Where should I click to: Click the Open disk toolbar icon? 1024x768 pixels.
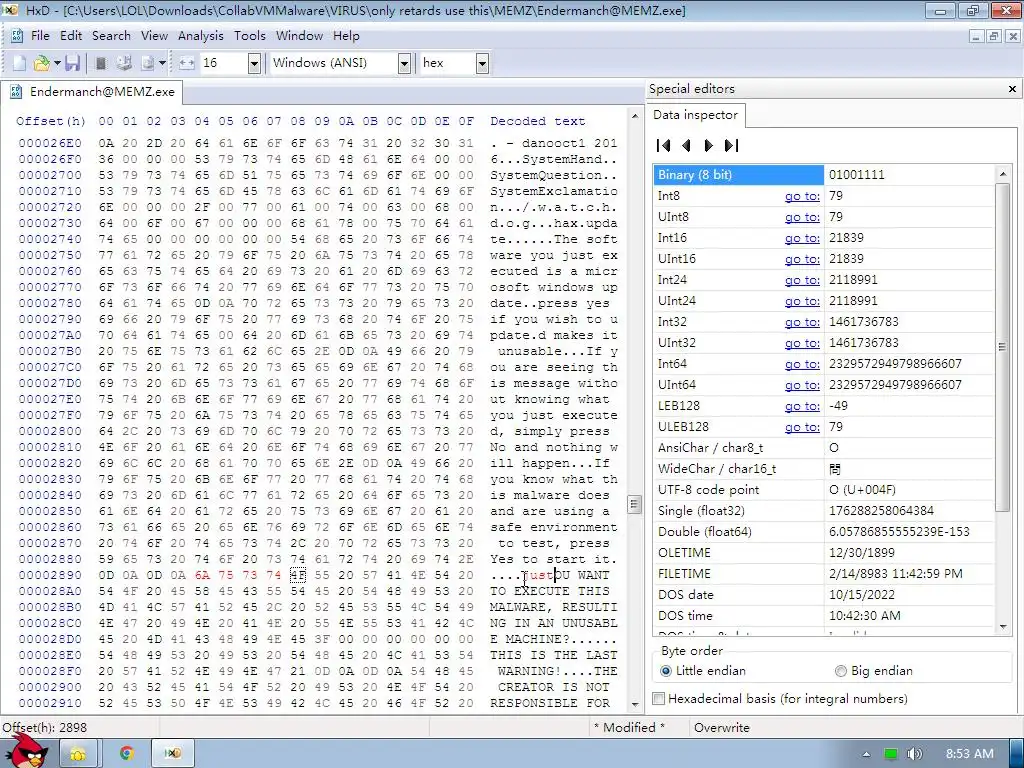point(124,63)
